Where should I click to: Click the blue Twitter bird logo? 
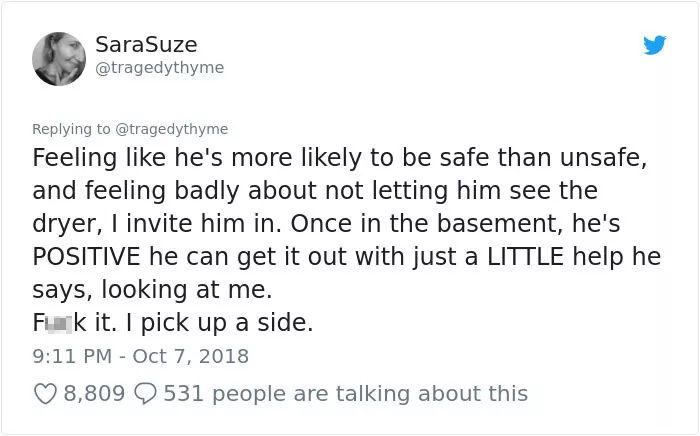click(654, 45)
